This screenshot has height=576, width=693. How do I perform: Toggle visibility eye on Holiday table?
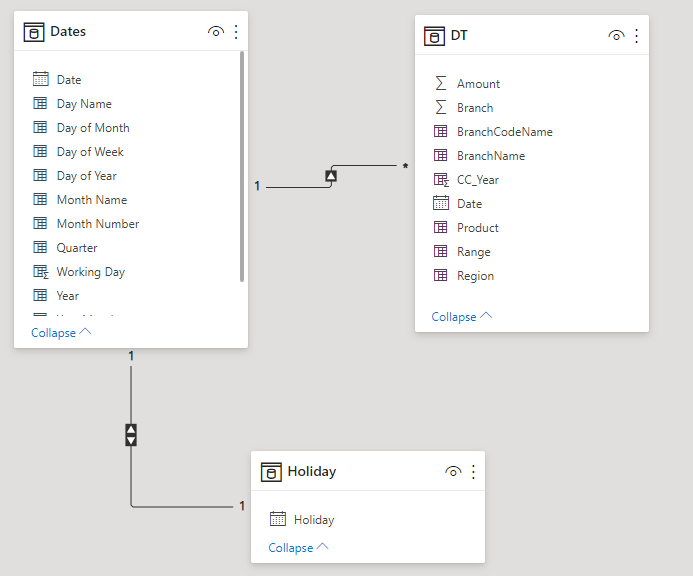point(453,472)
